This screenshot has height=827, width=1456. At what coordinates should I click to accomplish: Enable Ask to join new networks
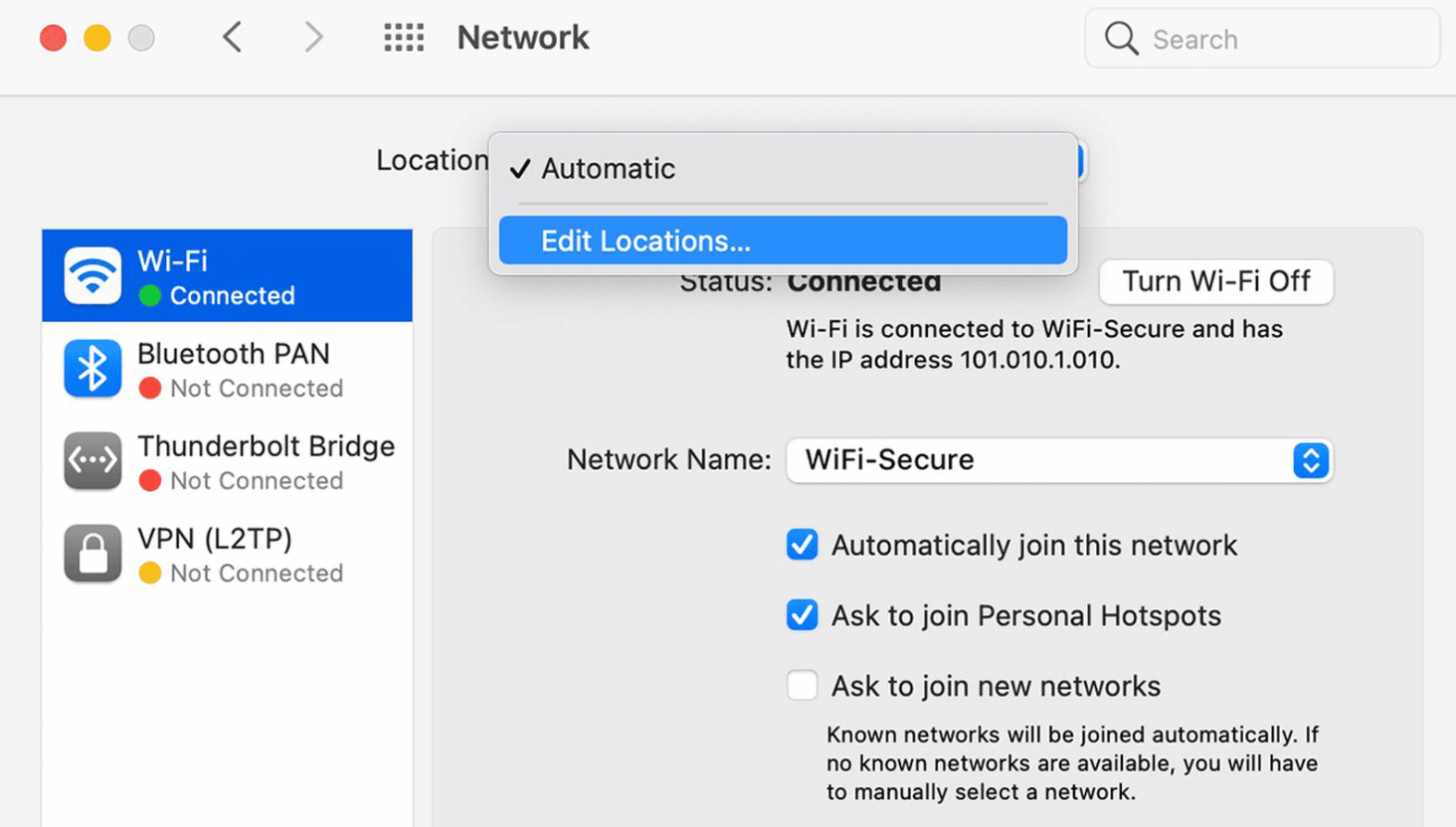pos(802,686)
